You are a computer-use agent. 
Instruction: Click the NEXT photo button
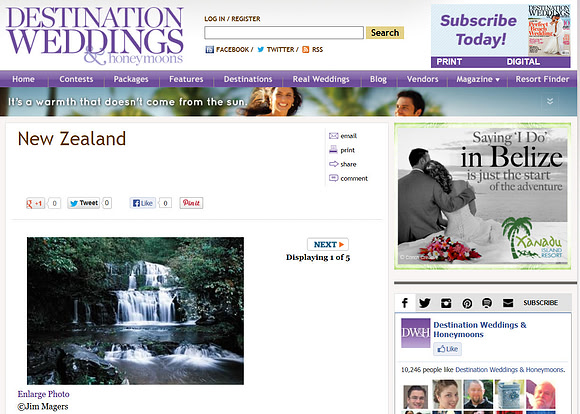328,244
